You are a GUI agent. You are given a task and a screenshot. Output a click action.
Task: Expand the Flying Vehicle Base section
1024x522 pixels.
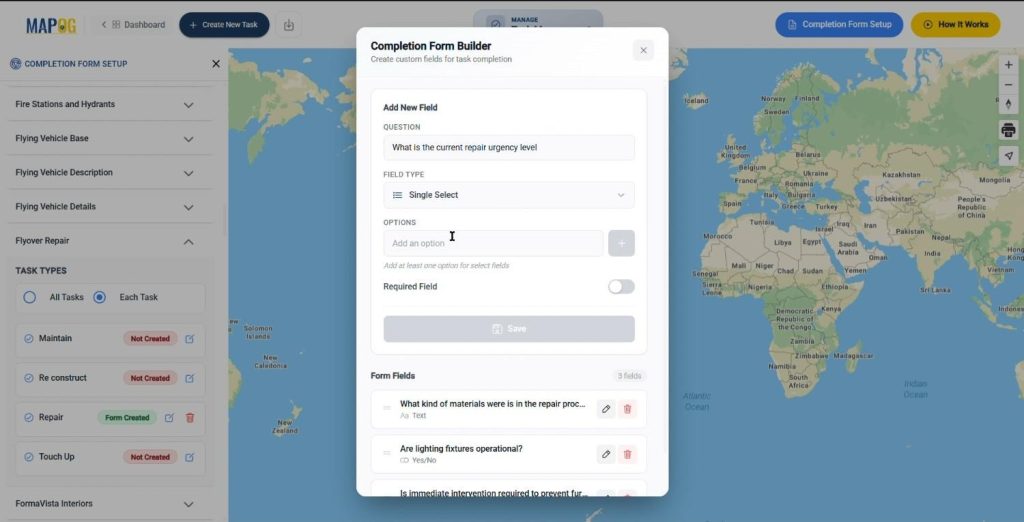click(188, 139)
